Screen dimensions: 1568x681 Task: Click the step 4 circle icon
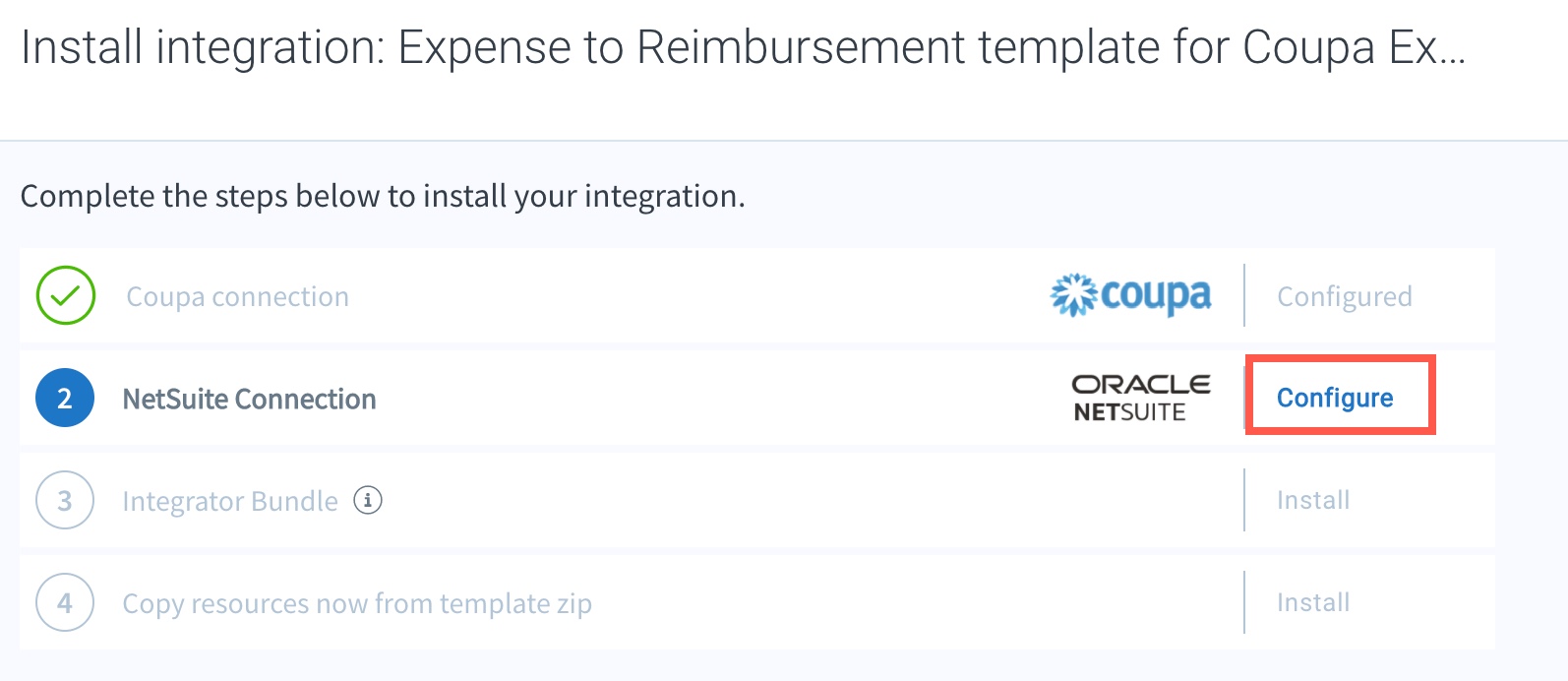click(x=65, y=602)
